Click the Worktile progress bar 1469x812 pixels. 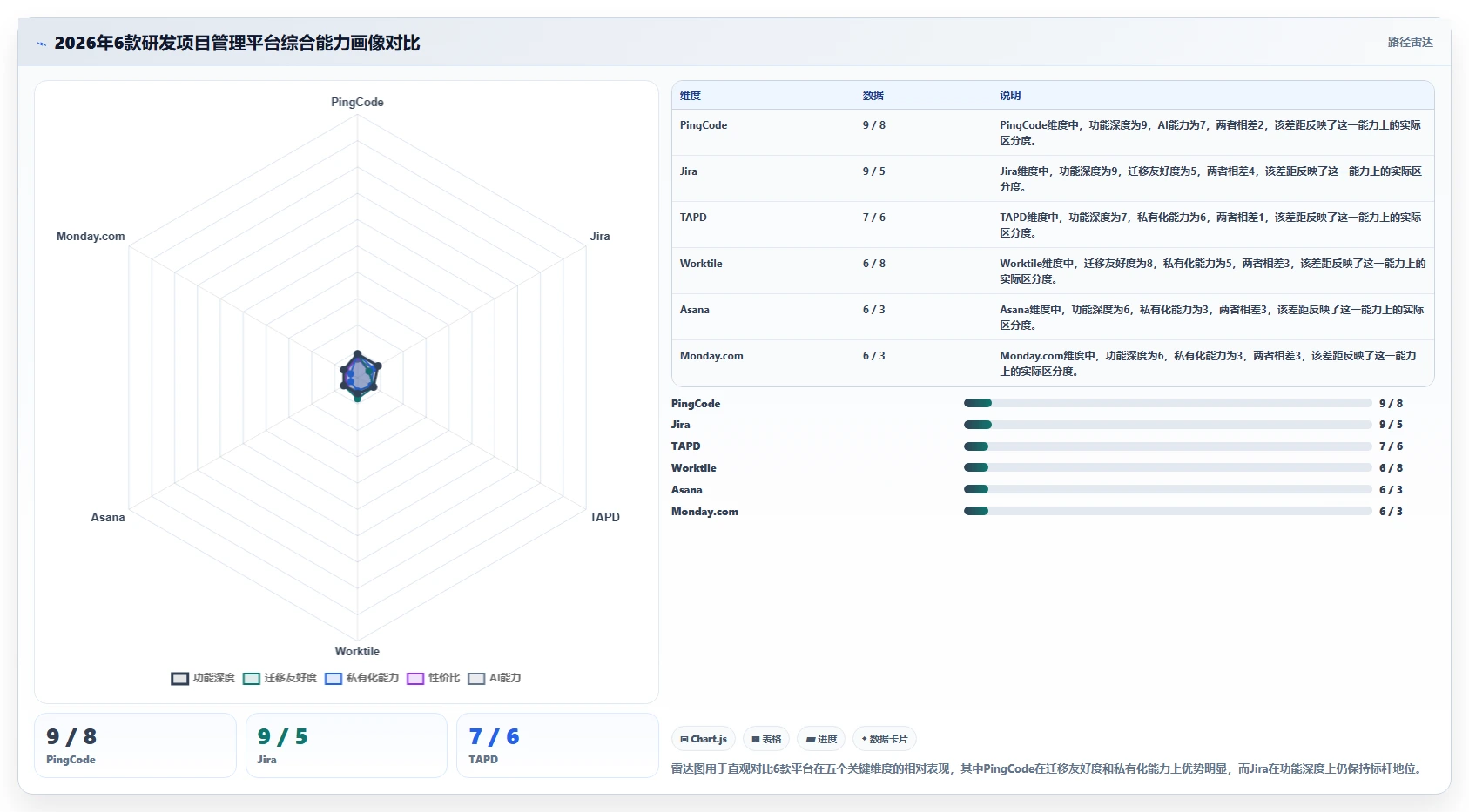[x=1168, y=467]
